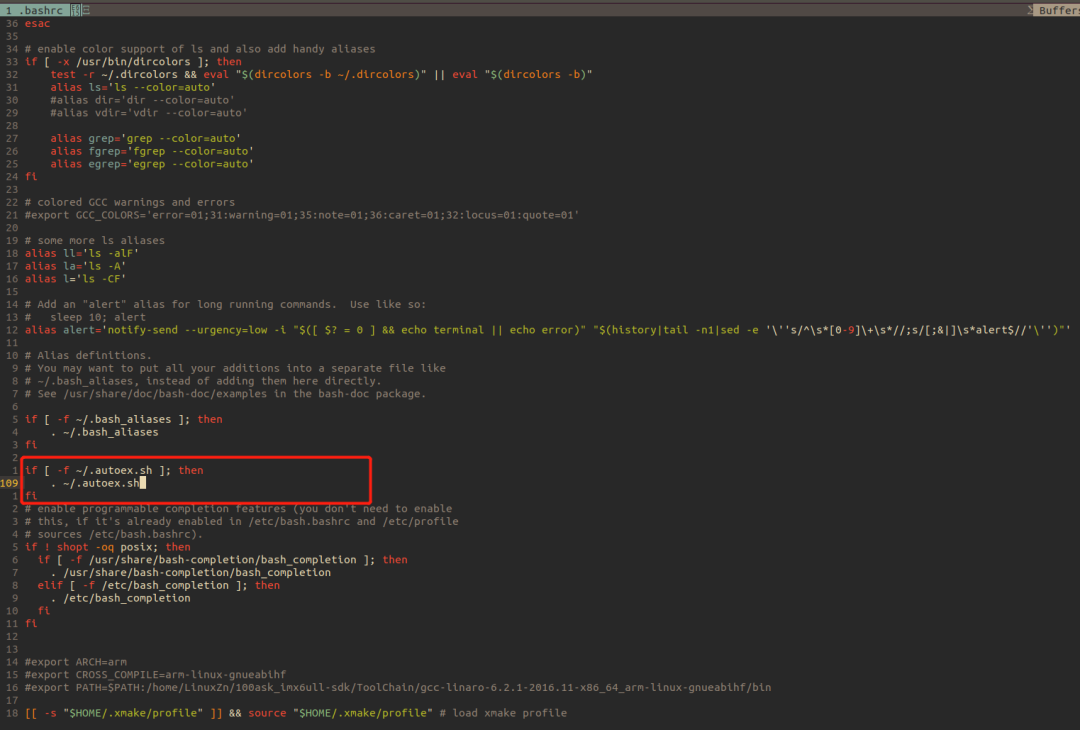
Task: Click the '# Alias definitions.' comment
Action: coord(88,355)
